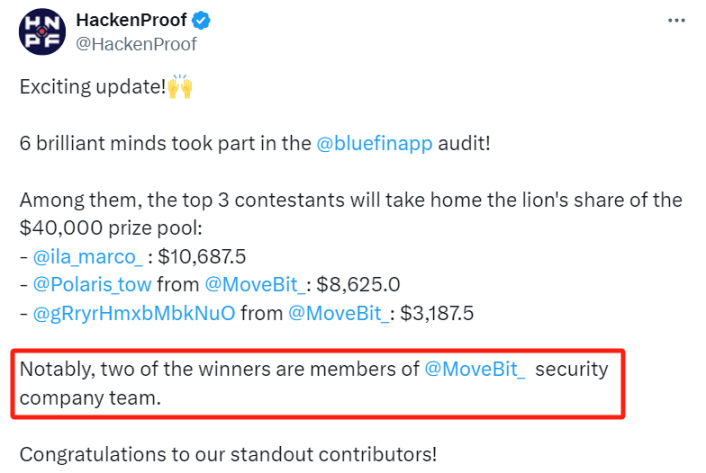Click @MoveBit_ mention beside @Polaris_tow

pos(255,284)
